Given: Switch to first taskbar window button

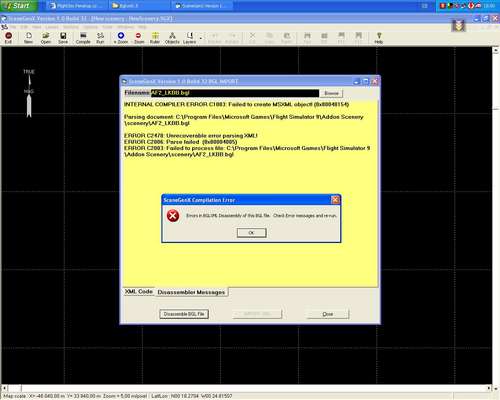Looking at the screenshot, I should click(x=77, y=6).
